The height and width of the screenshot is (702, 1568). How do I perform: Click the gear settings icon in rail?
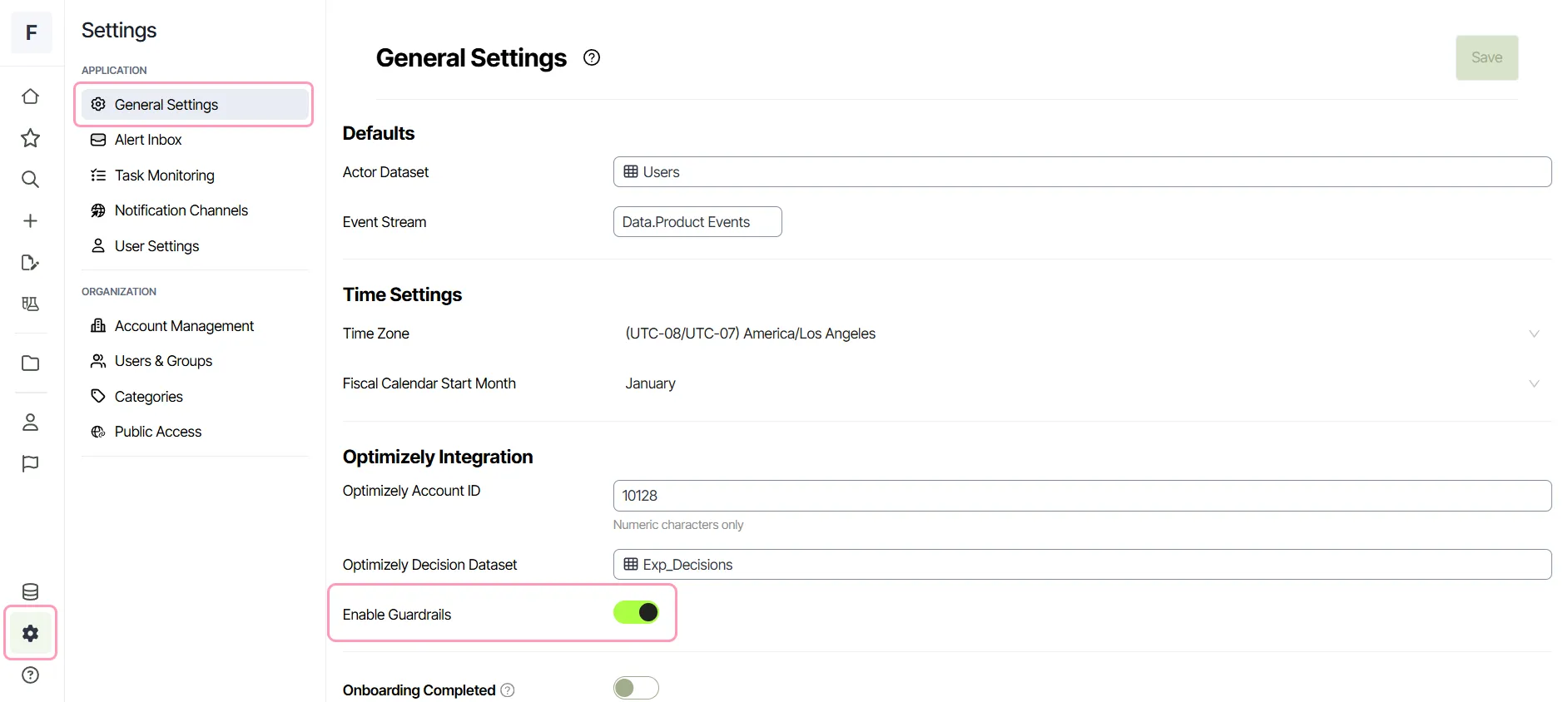[31, 633]
